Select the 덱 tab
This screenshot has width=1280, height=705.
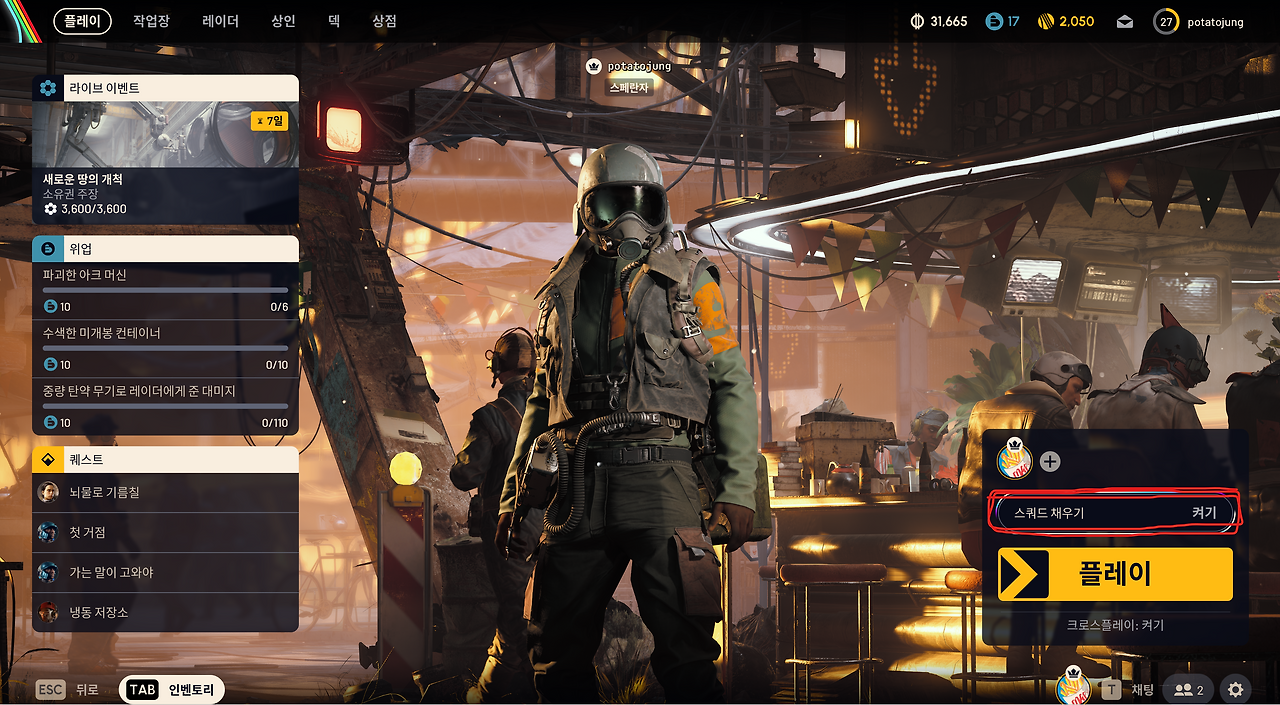tap(334, 21)
